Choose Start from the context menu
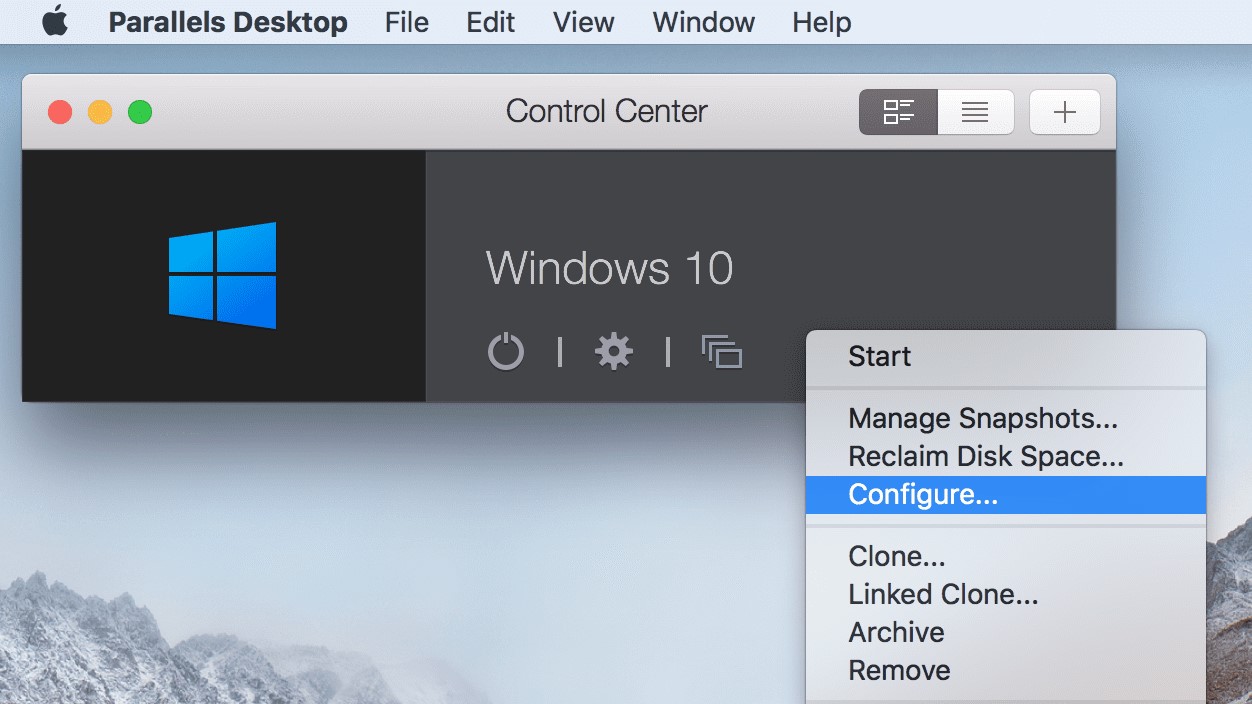The width and height of the screenshot is (1252, 704). [x=1006, y=357]
